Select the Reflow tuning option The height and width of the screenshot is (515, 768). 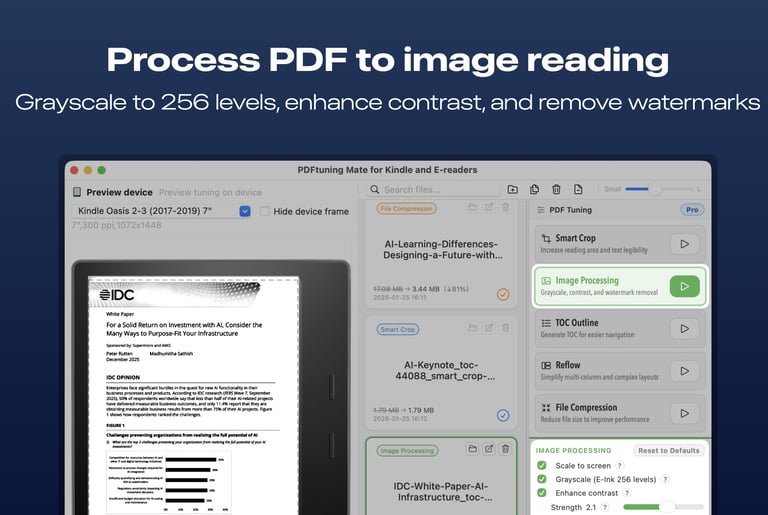pos(619,371)
